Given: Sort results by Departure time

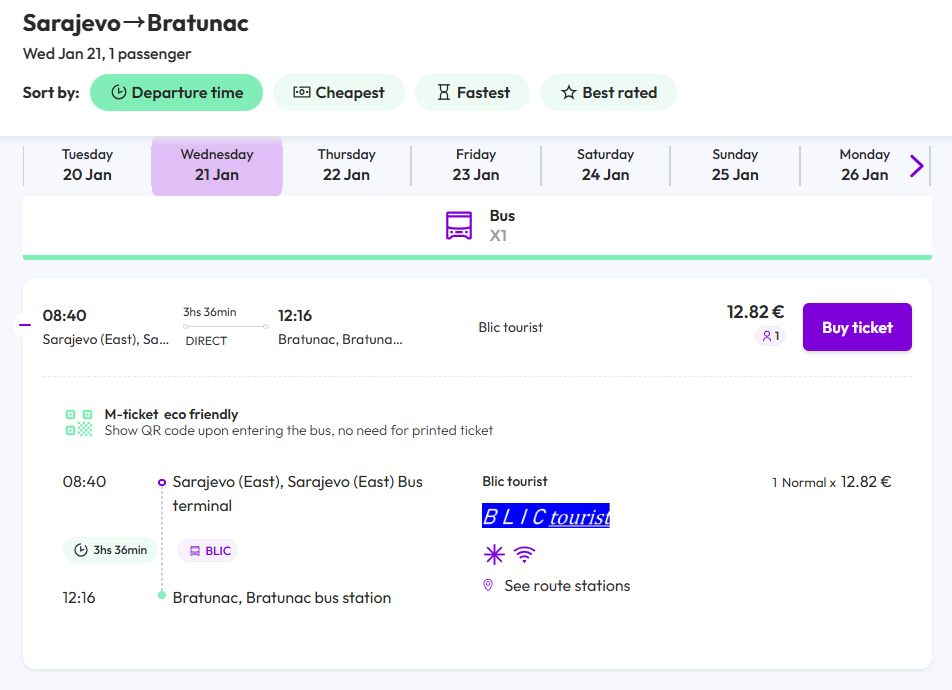Looking at the screenshot, I should [176, 92].
